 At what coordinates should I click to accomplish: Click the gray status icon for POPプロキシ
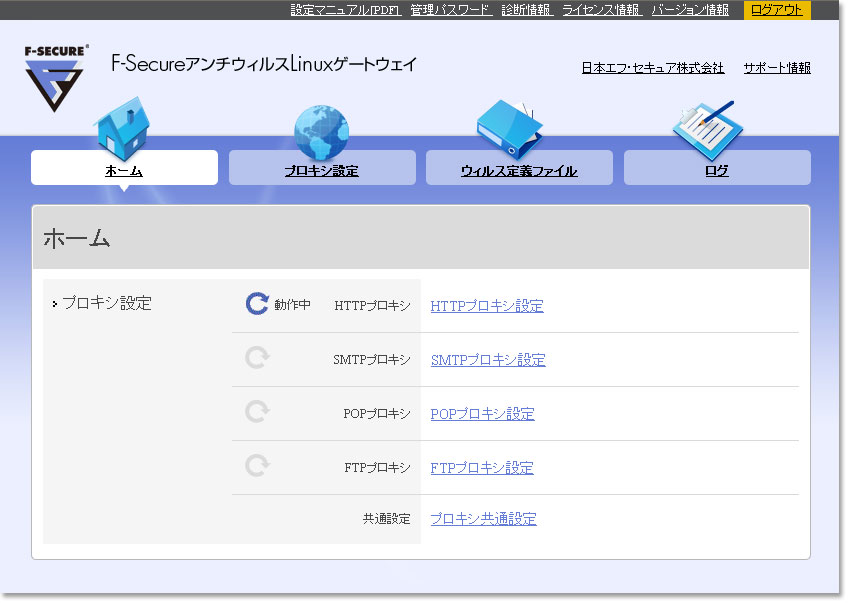click(257, 411)
